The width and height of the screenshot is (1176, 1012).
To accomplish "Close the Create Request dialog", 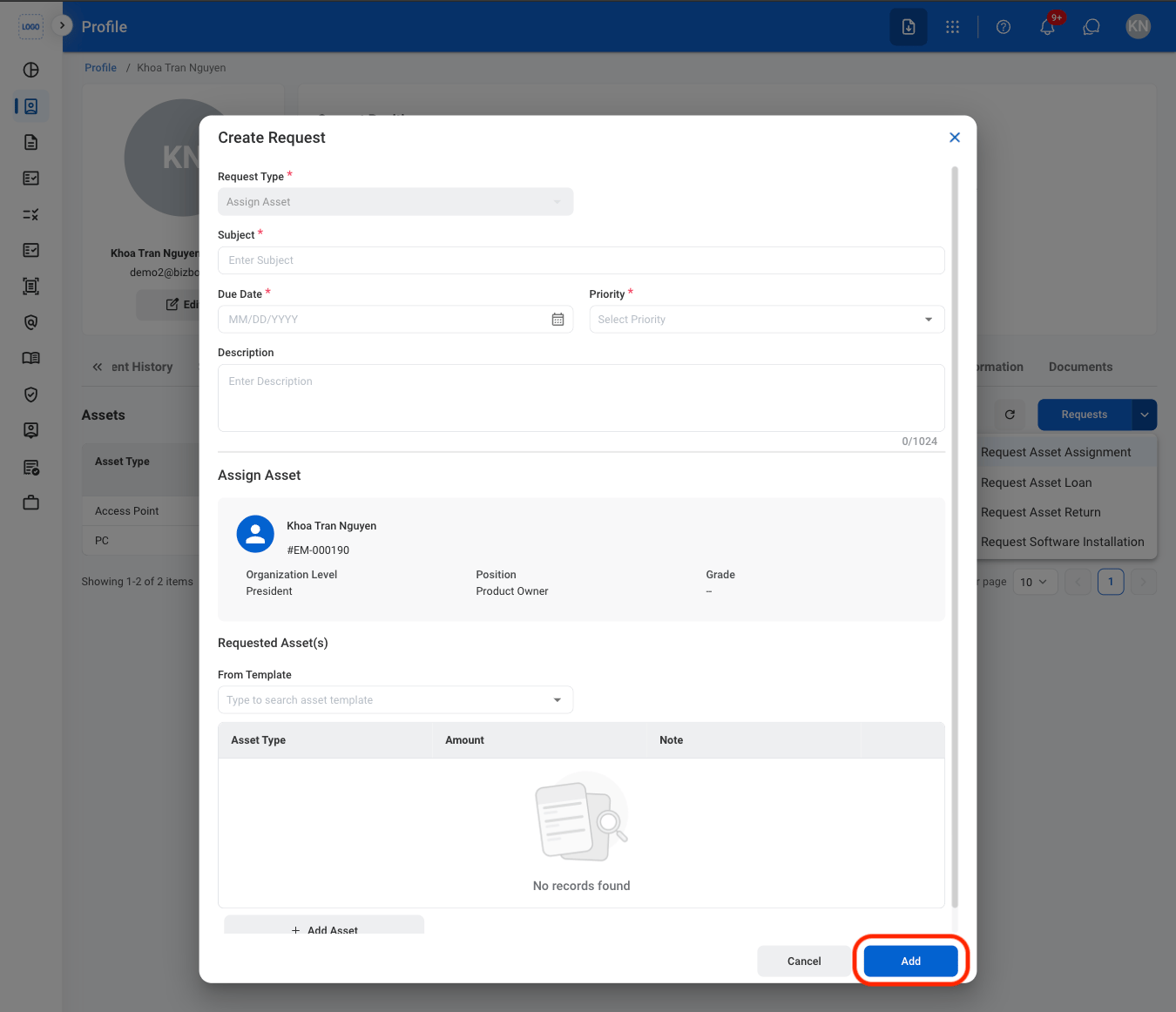I will 955,138.
